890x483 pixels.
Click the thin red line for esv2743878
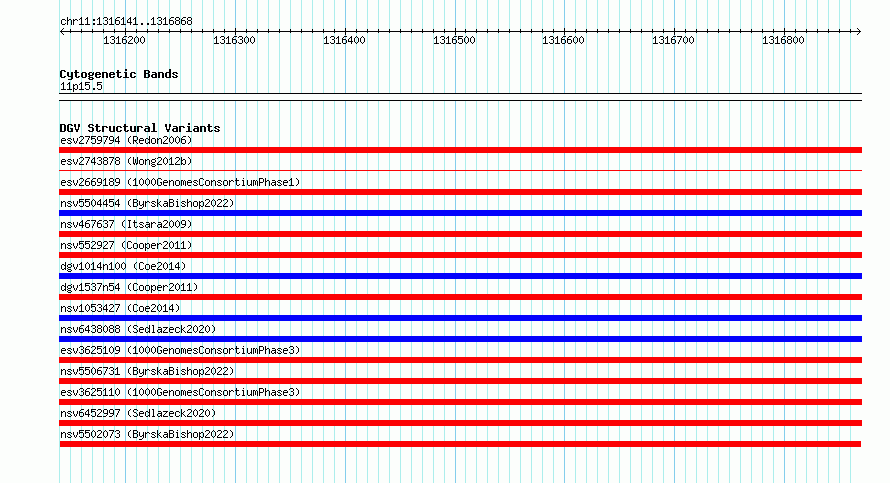point(460,170)
